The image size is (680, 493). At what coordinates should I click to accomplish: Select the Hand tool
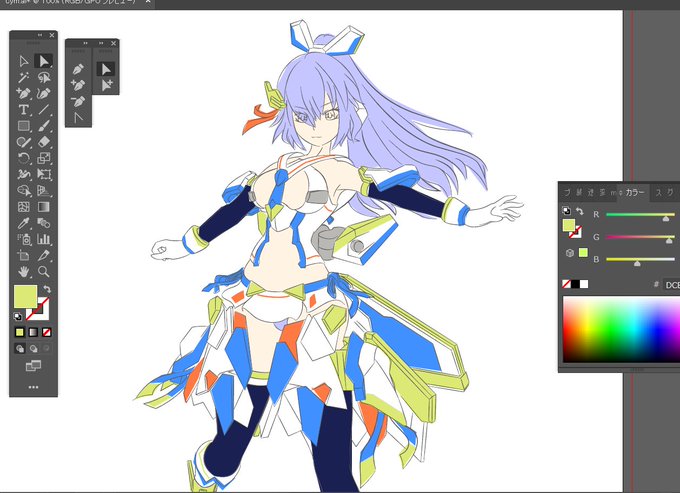[23, 271]
